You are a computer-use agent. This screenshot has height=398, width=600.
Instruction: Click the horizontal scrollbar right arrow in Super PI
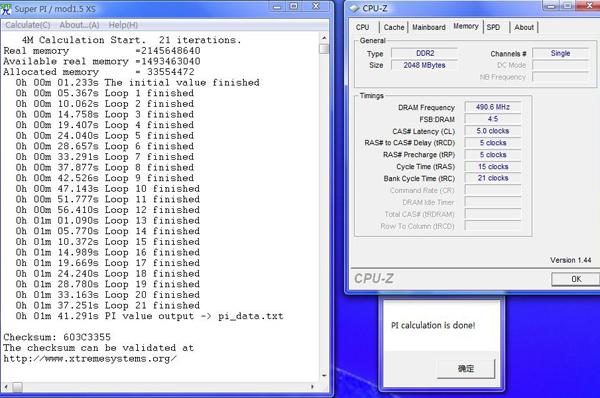tap(313, 387)
